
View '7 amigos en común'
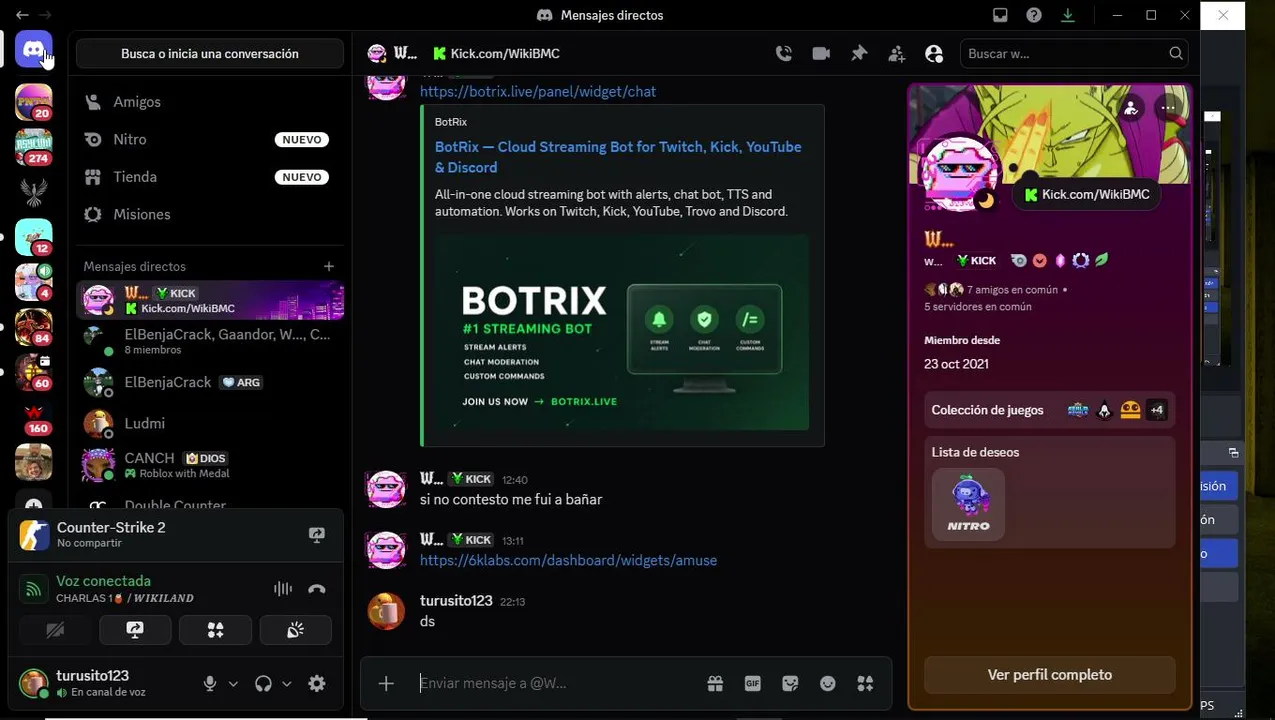1012,290
